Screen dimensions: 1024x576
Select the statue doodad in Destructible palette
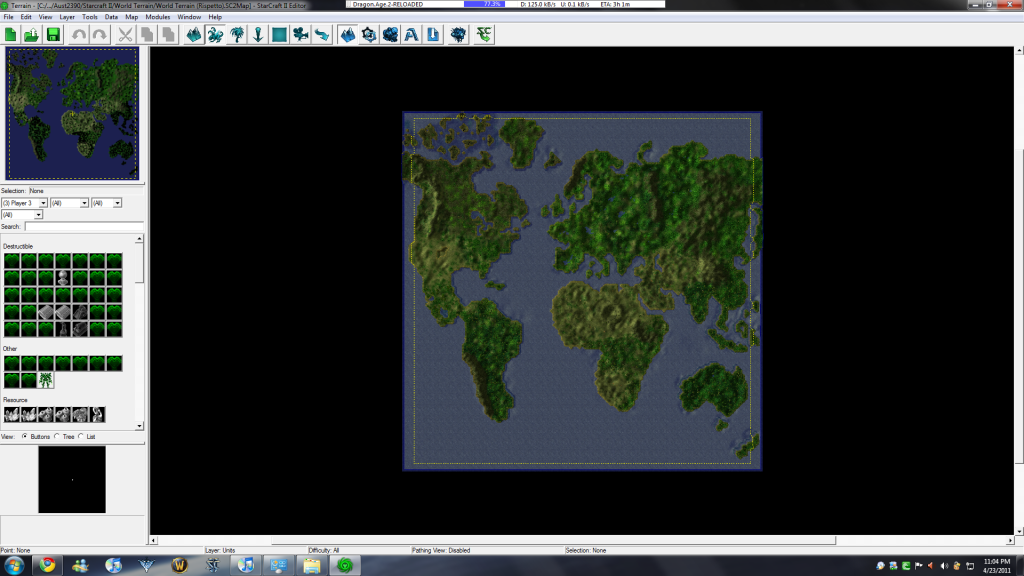63,278
